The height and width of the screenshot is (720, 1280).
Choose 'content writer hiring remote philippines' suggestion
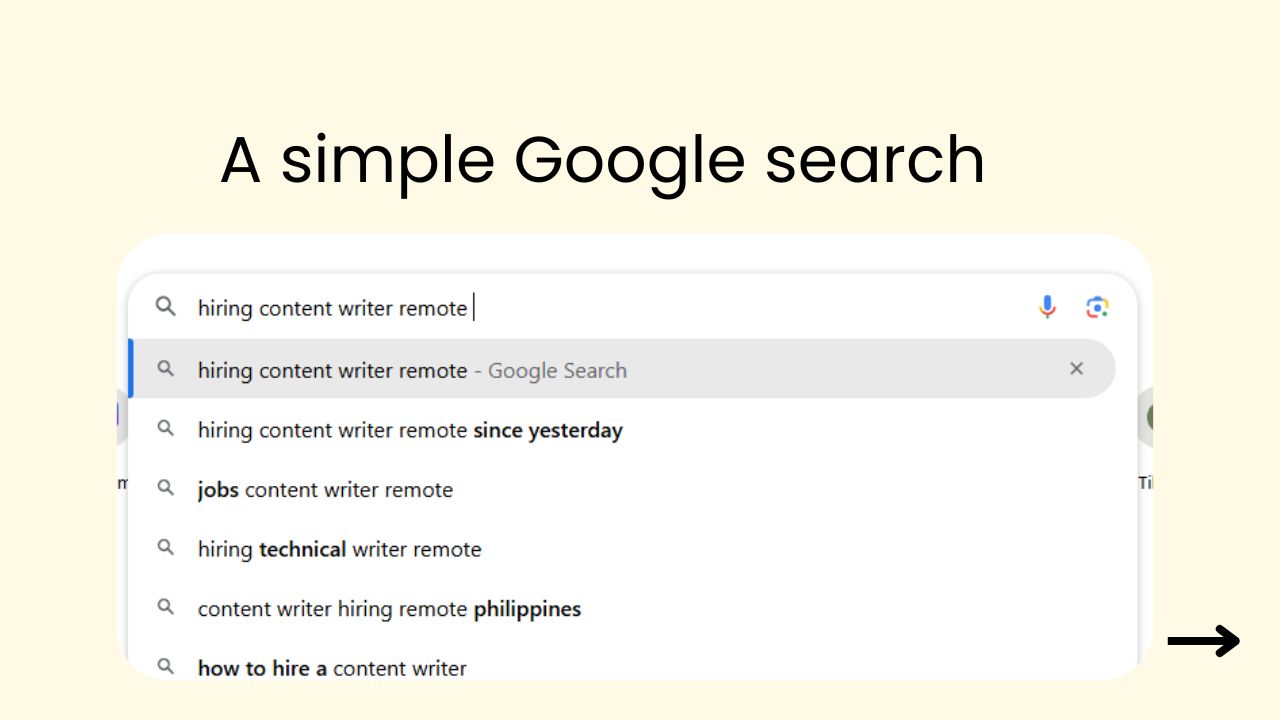(389, 609)
